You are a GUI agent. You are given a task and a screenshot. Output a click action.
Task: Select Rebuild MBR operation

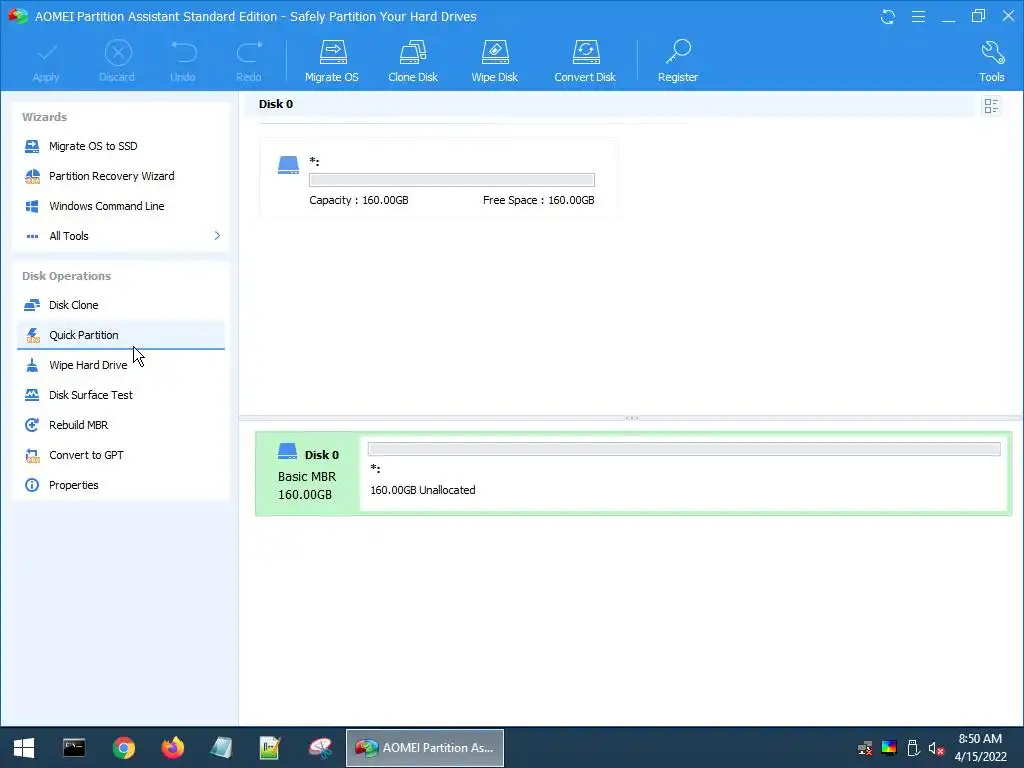tap(121, 425)
